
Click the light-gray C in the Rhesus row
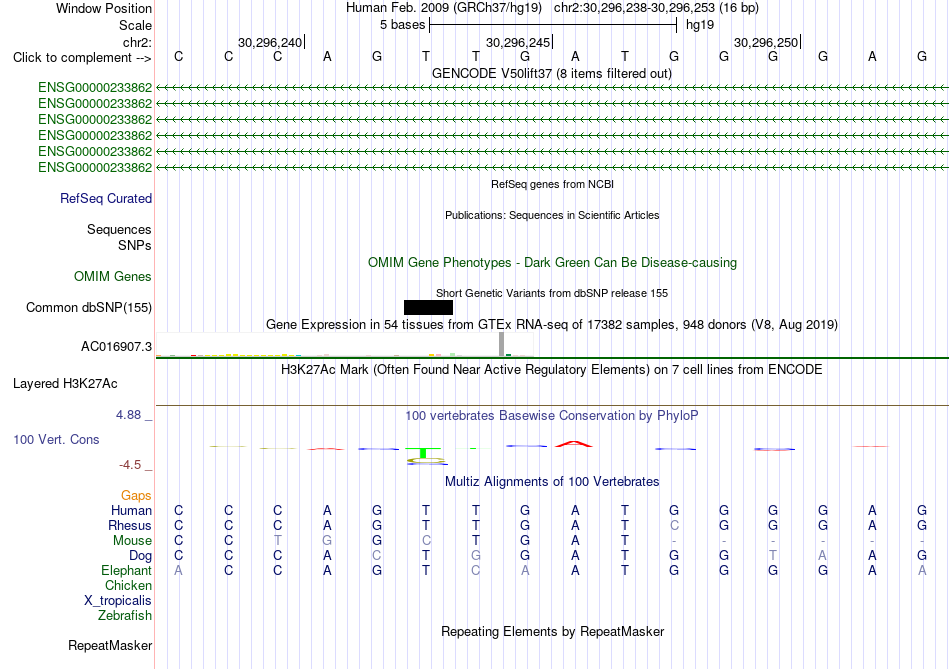click(x=674, y=525)
